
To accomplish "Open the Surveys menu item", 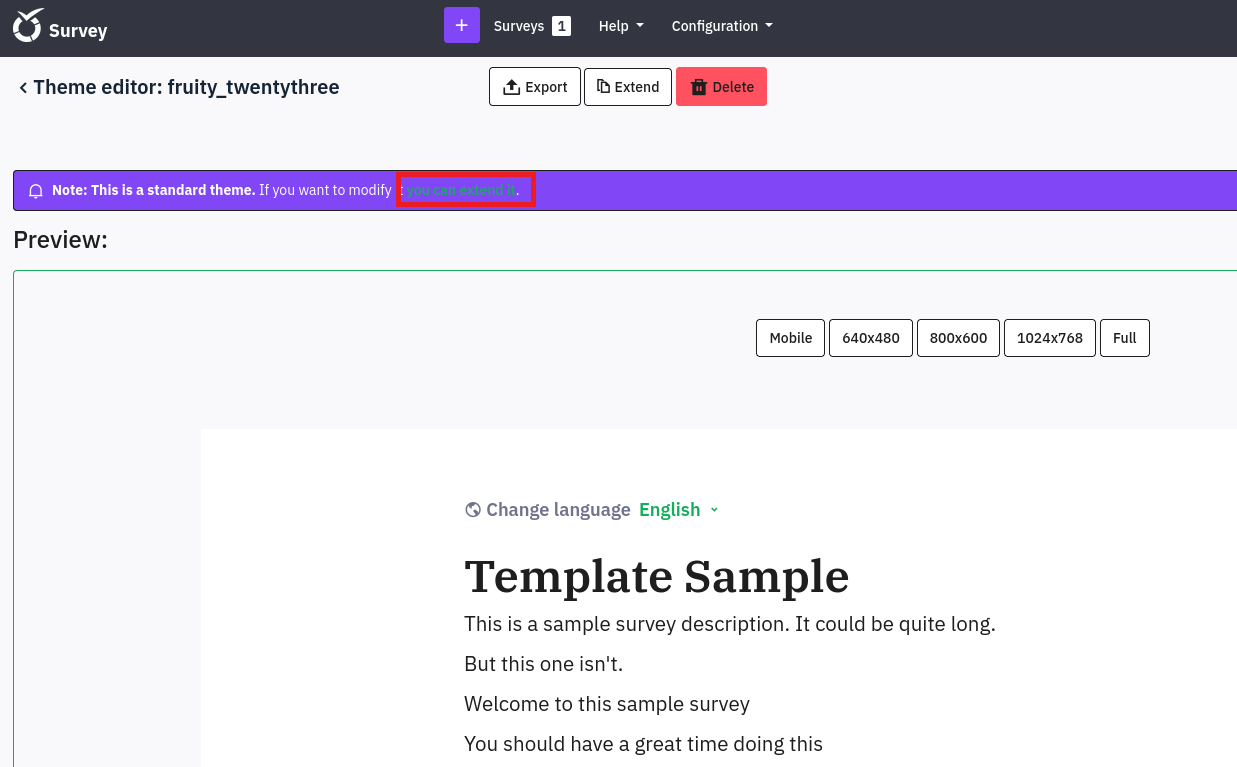I will coord(518,26).
